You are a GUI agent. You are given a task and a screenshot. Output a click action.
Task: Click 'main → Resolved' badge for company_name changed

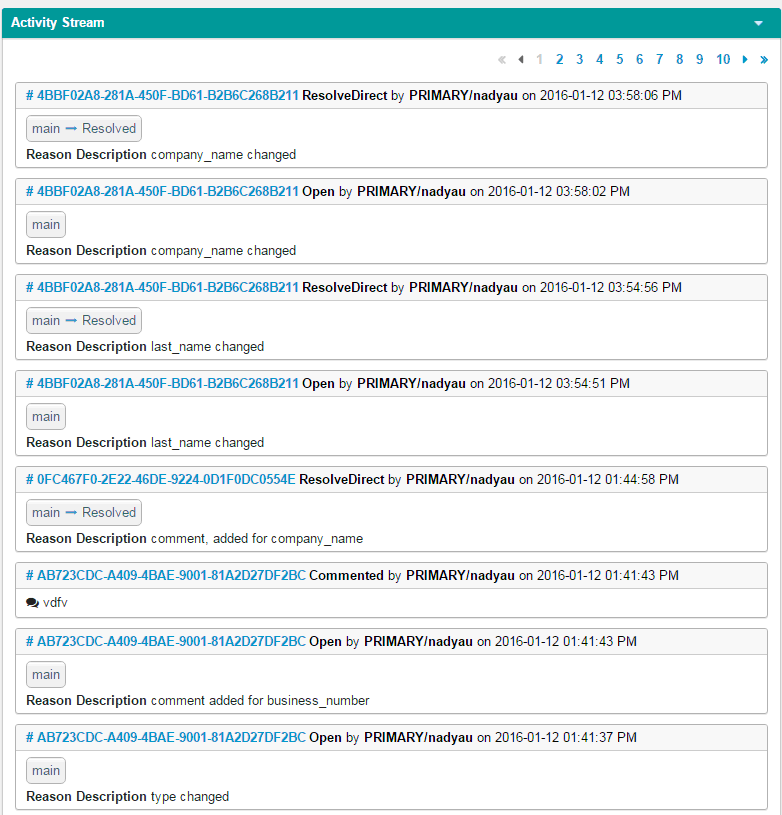84,129
